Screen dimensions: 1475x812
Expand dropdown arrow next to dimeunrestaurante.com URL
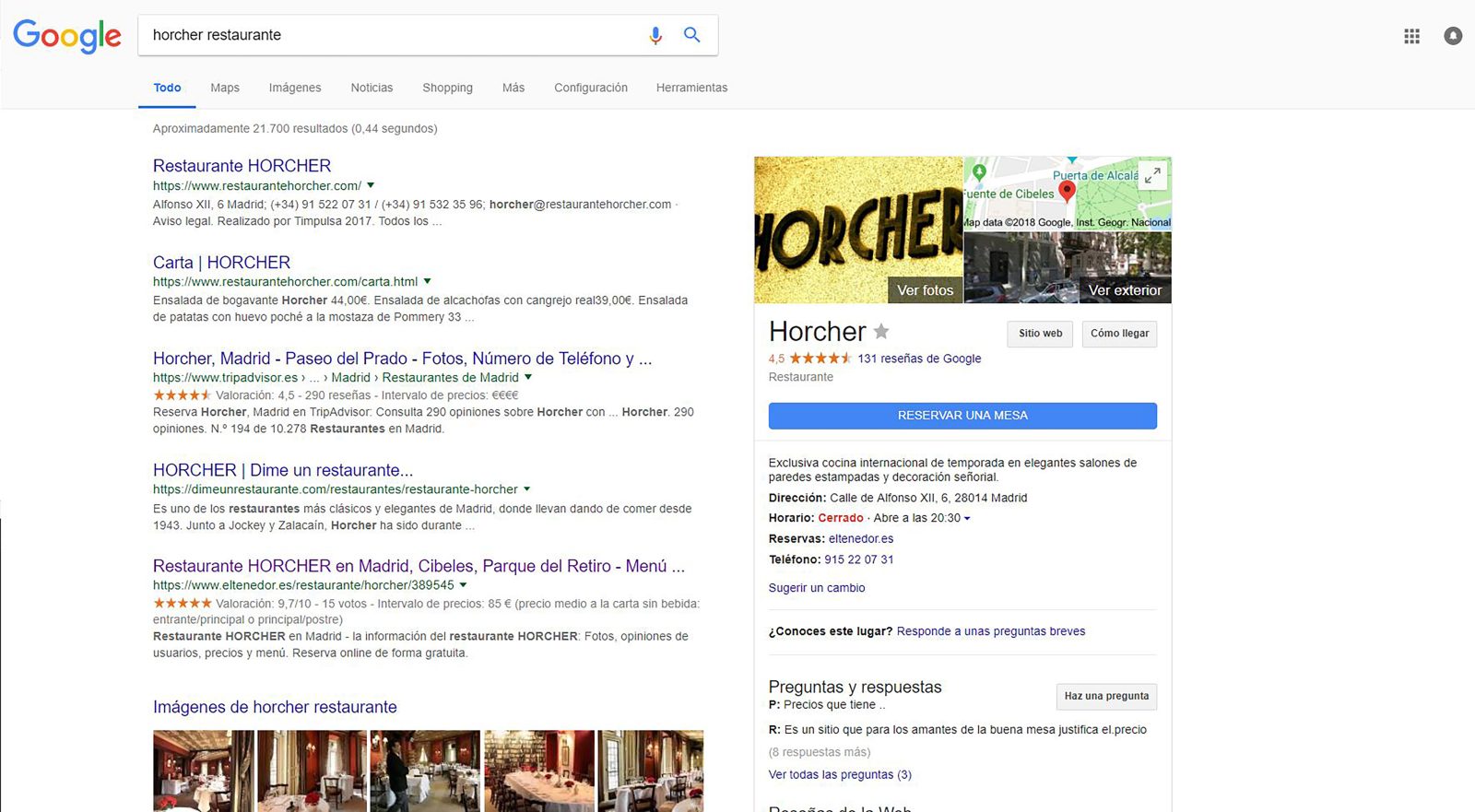527,488
